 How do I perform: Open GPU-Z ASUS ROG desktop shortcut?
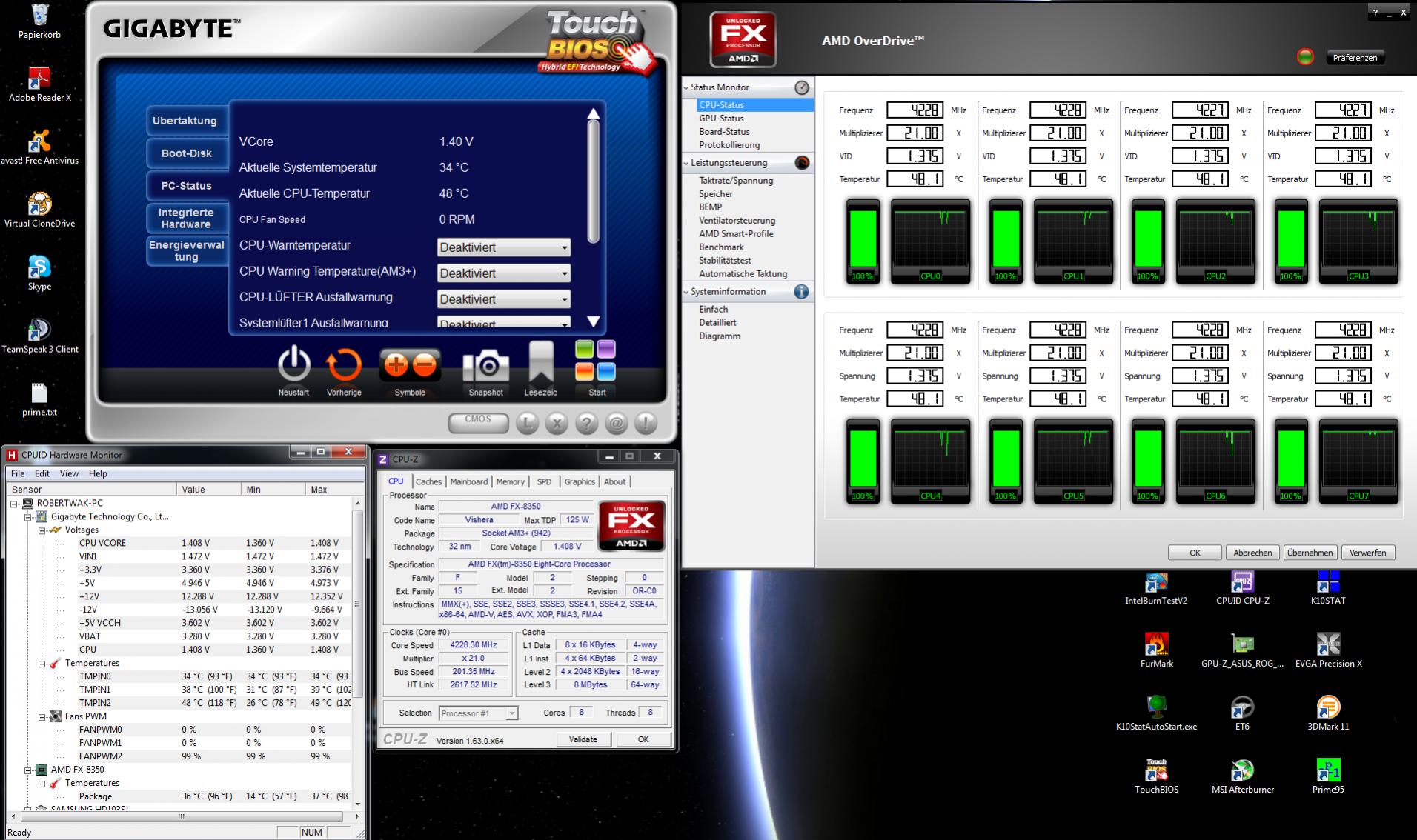(x=1242, y=644)
